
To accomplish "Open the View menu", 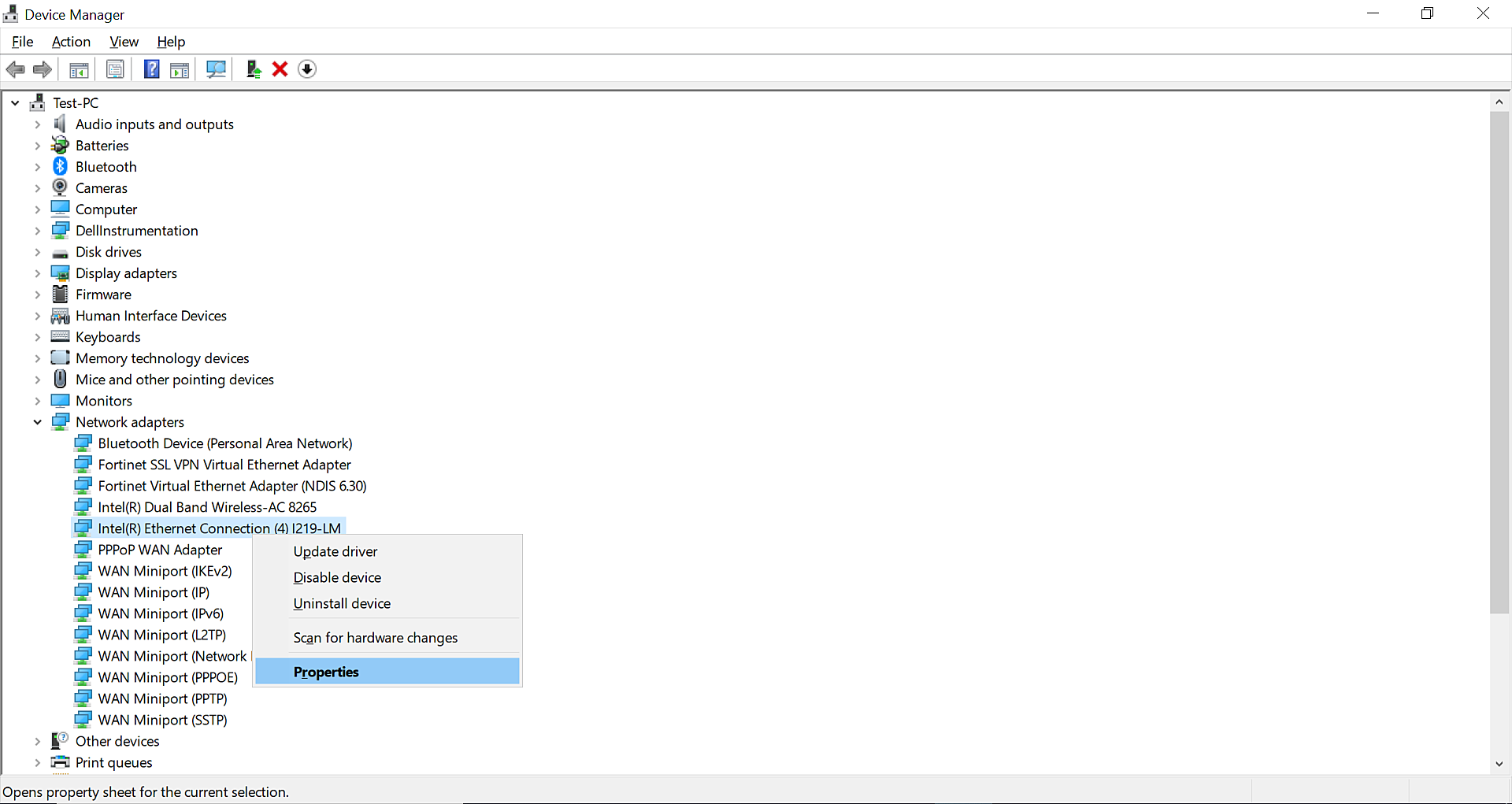I will pyautogui.click(x=124, y=42).
